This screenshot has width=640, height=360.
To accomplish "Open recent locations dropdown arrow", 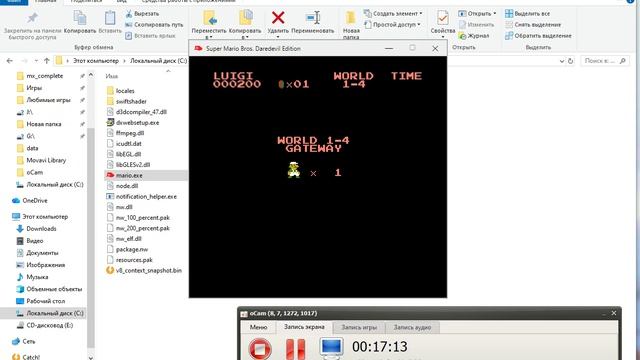I will tap(36, 61).
